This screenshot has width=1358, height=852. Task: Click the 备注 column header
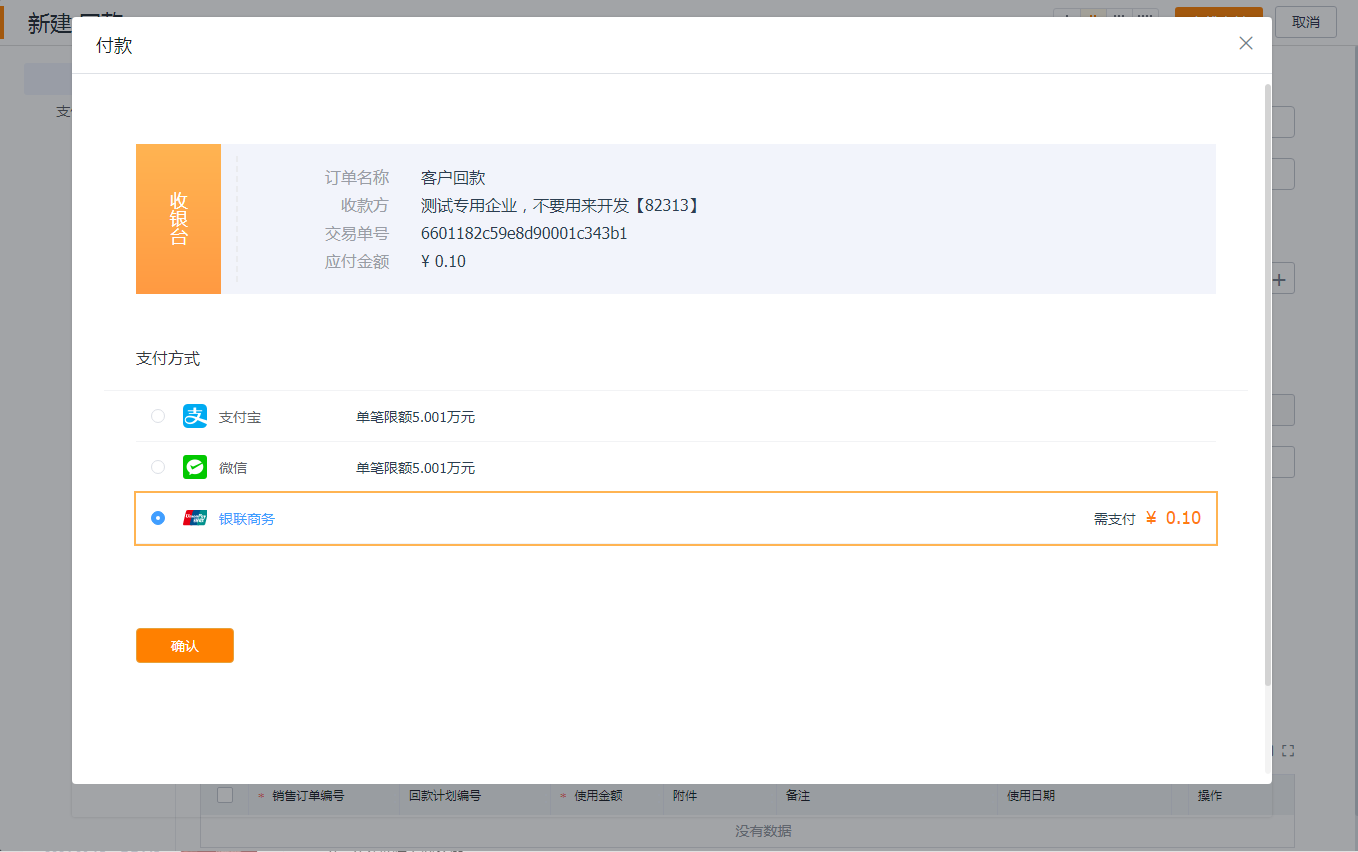click(798, 796)
